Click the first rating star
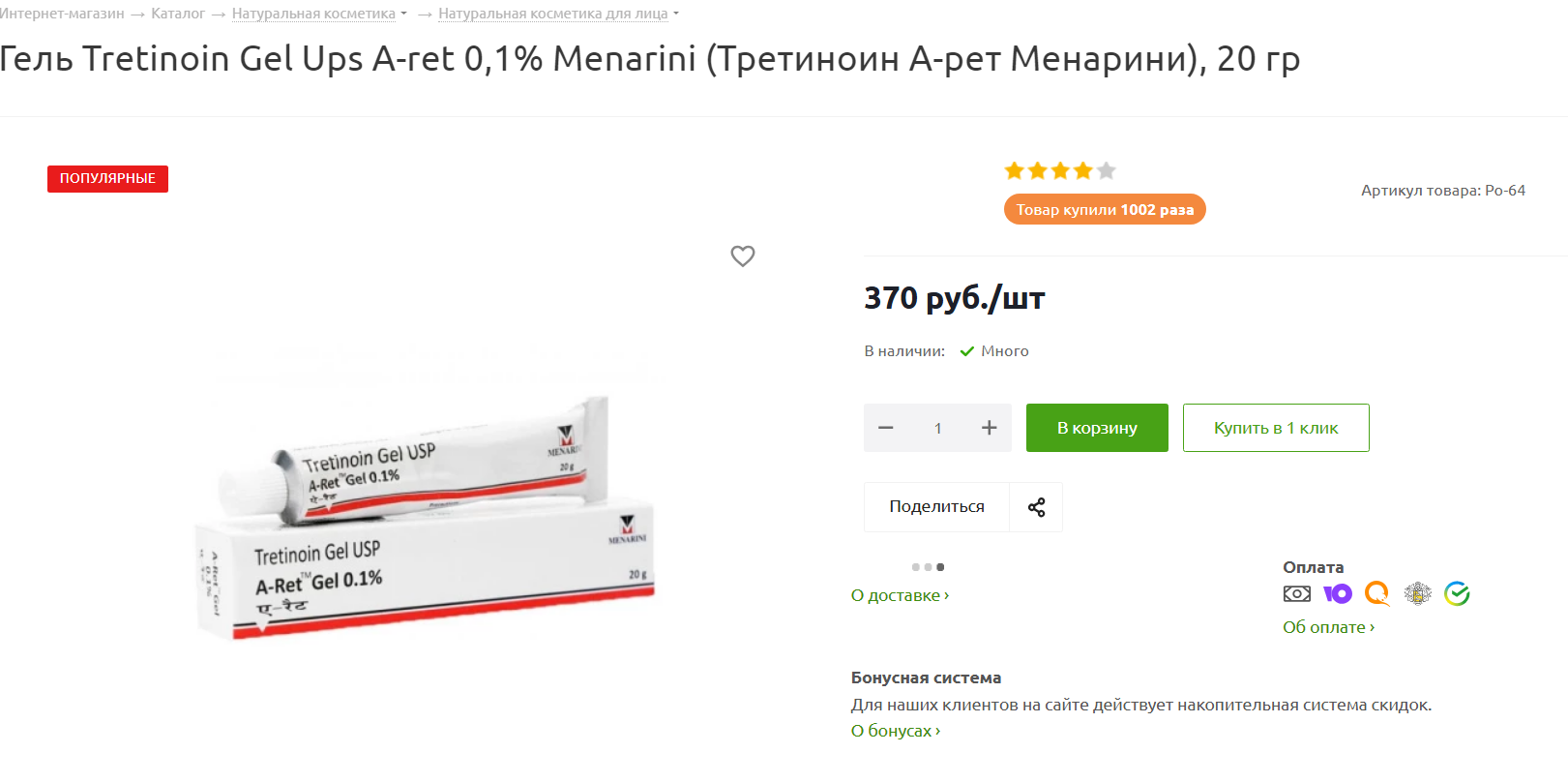The height and width of the screenshot is (783, 1568). click(x=1015, y=171)
